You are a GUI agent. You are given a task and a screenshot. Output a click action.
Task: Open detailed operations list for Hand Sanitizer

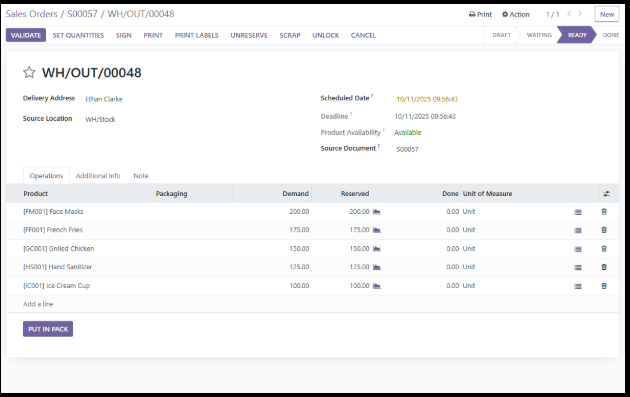click(x=578, y=267)
